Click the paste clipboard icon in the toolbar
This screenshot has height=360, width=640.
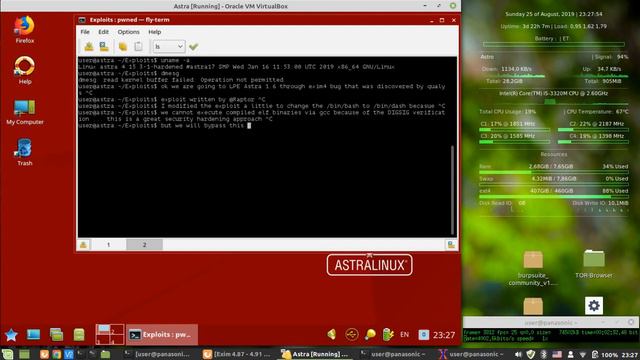pos(138,47)
